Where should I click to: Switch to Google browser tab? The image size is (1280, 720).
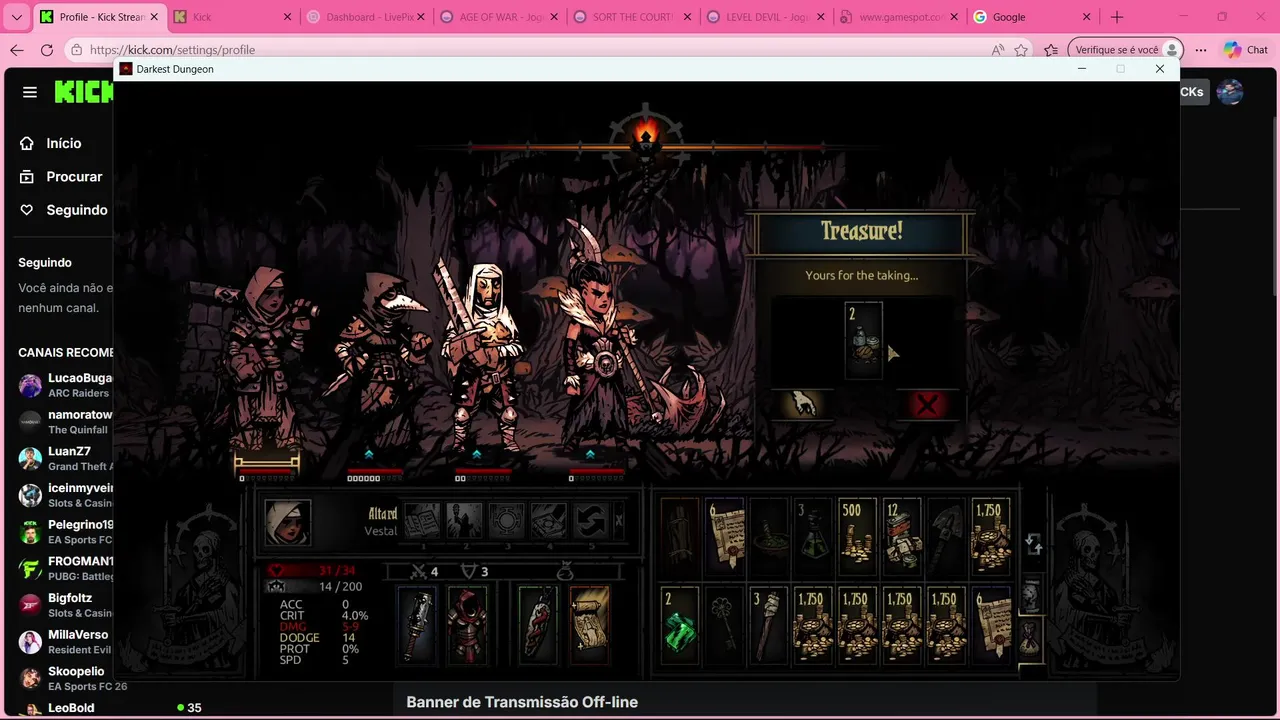pos(1030,17)
